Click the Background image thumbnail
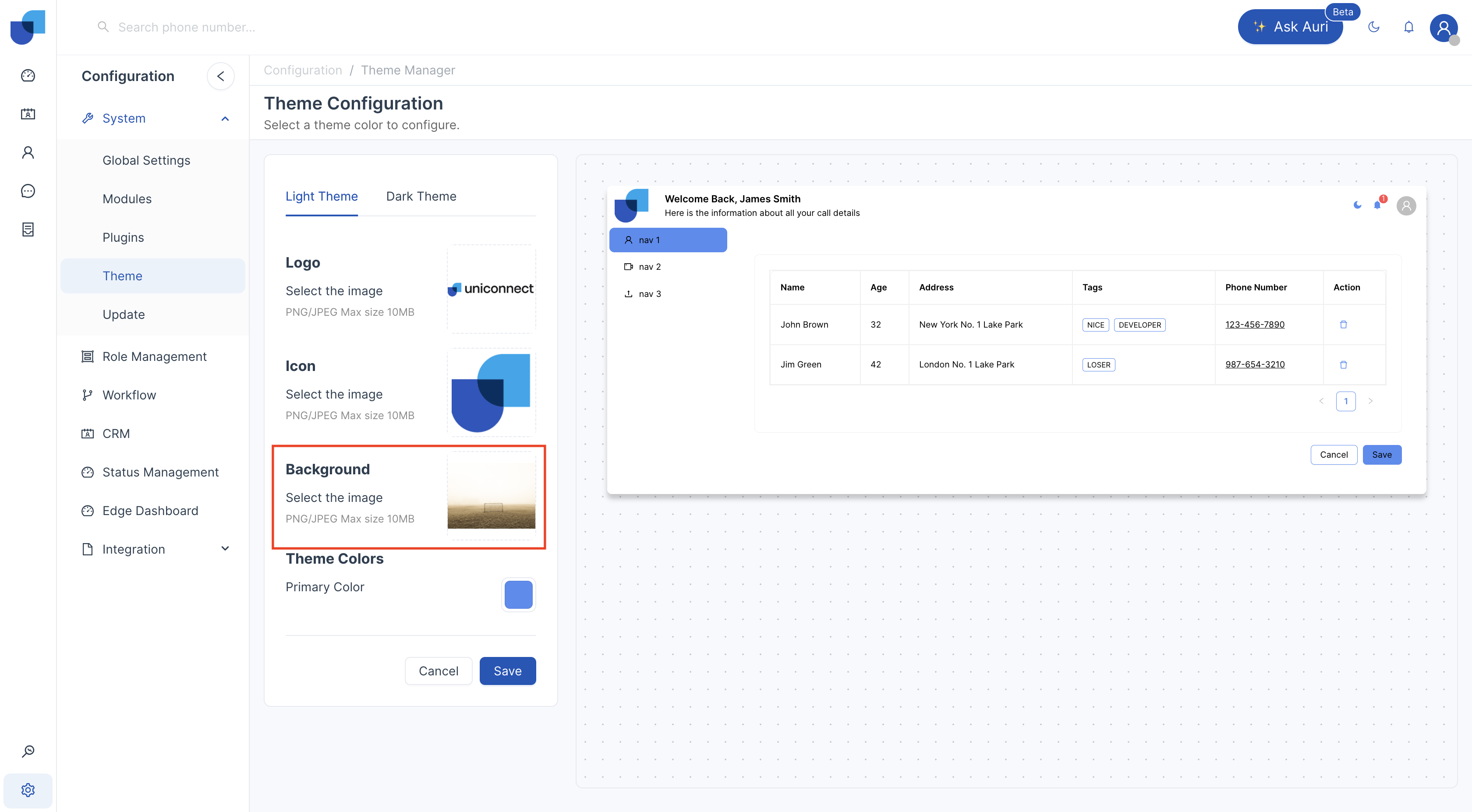This screenshot has width=1472, height=812. point(492,495)
